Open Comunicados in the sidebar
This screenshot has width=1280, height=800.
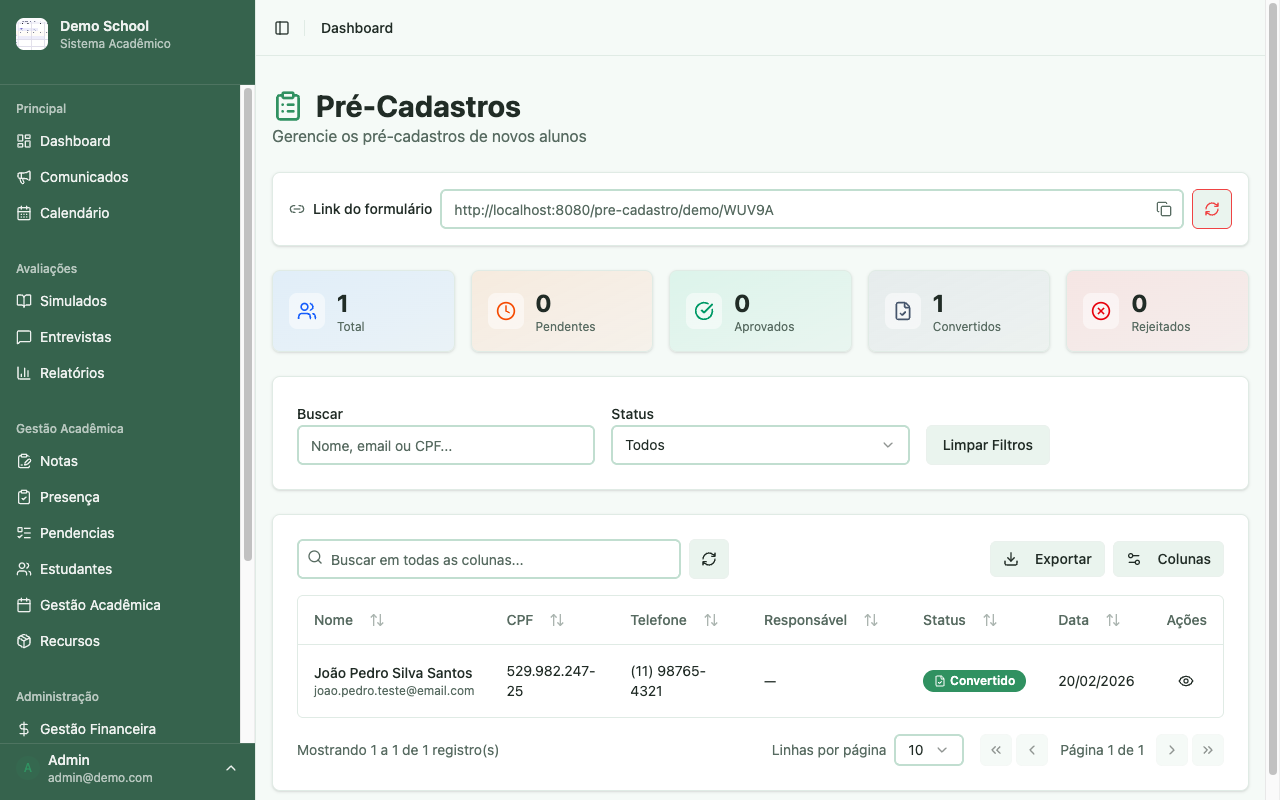pyautogui.click(x=120, y=177)
